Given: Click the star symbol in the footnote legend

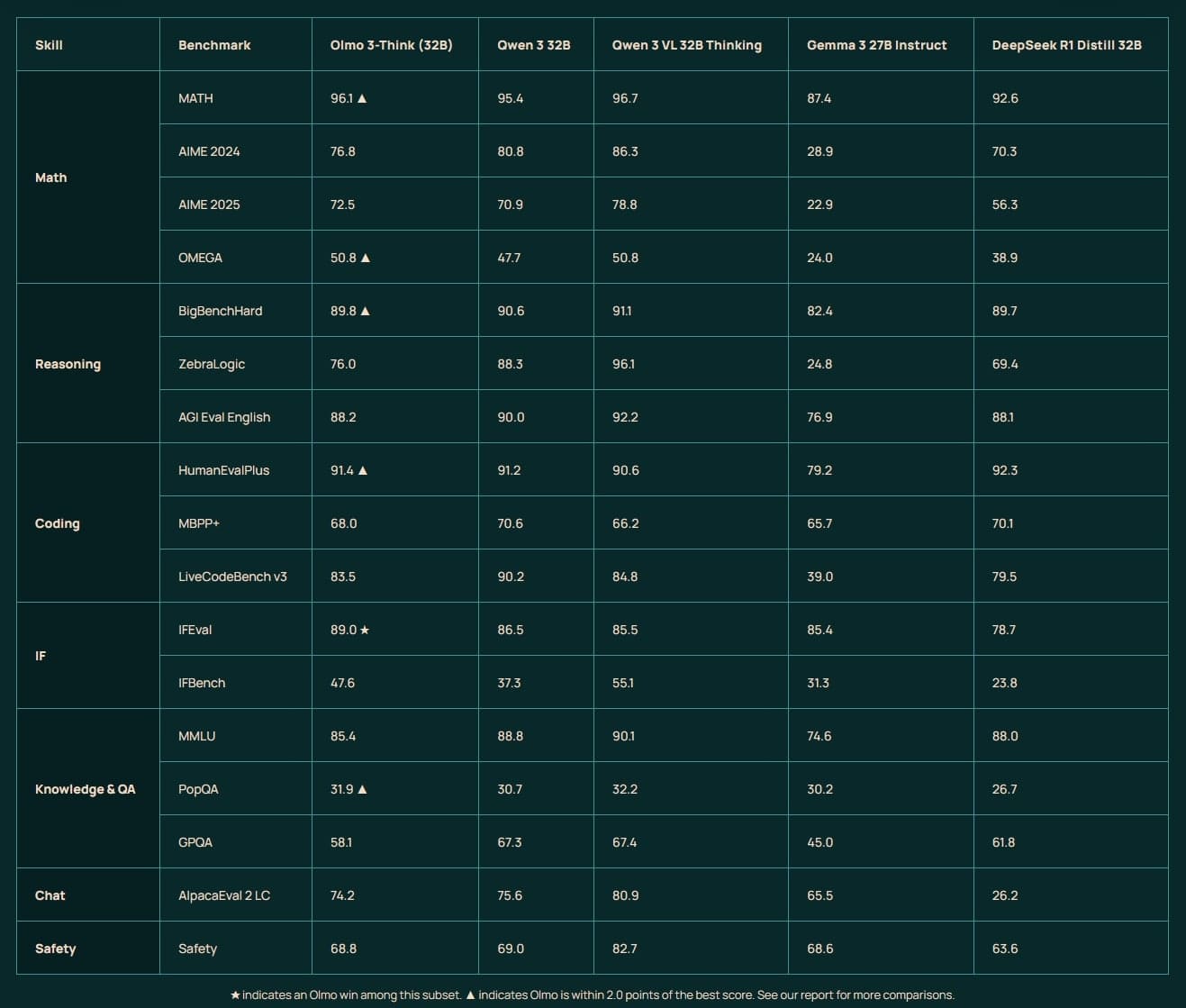Looking at the screenshot, I should click(x=235, y=995).
